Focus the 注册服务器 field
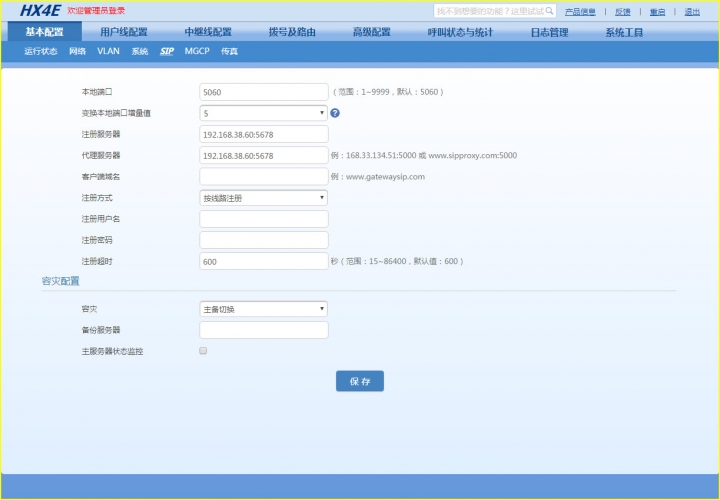Screen dimensions: 720x500 coord(264,134)
